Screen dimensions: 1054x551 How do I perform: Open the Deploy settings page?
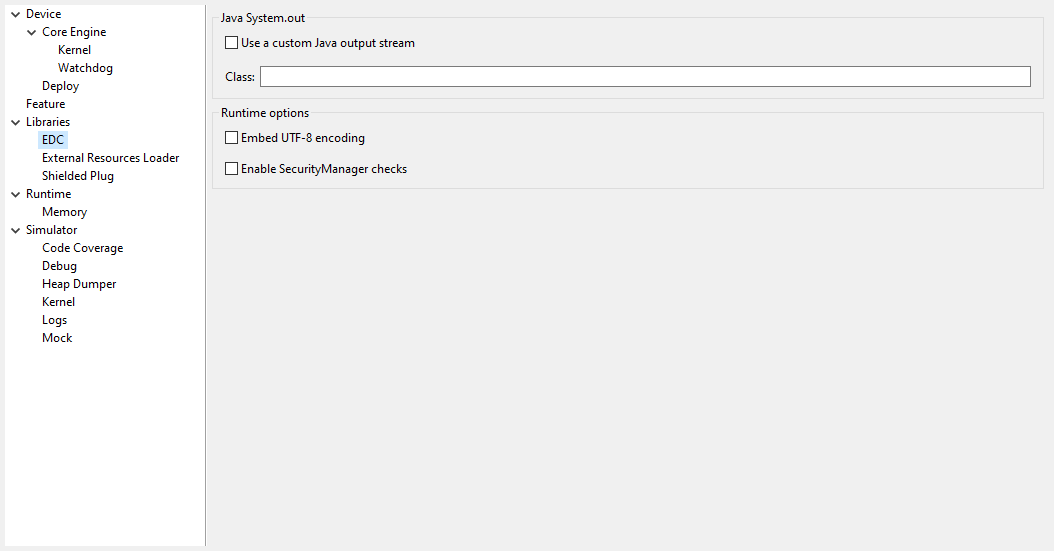60,86
